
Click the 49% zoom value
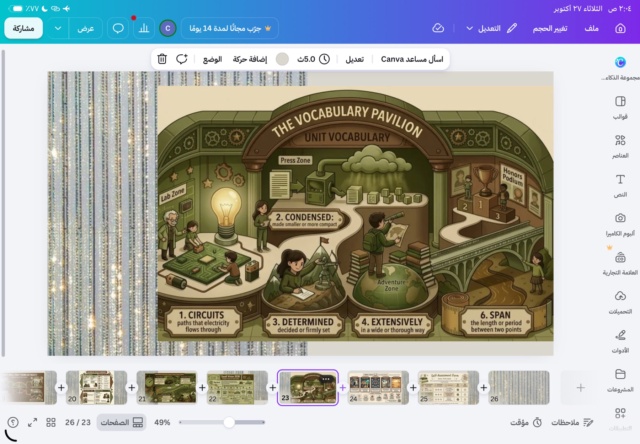tap(162, 422)
